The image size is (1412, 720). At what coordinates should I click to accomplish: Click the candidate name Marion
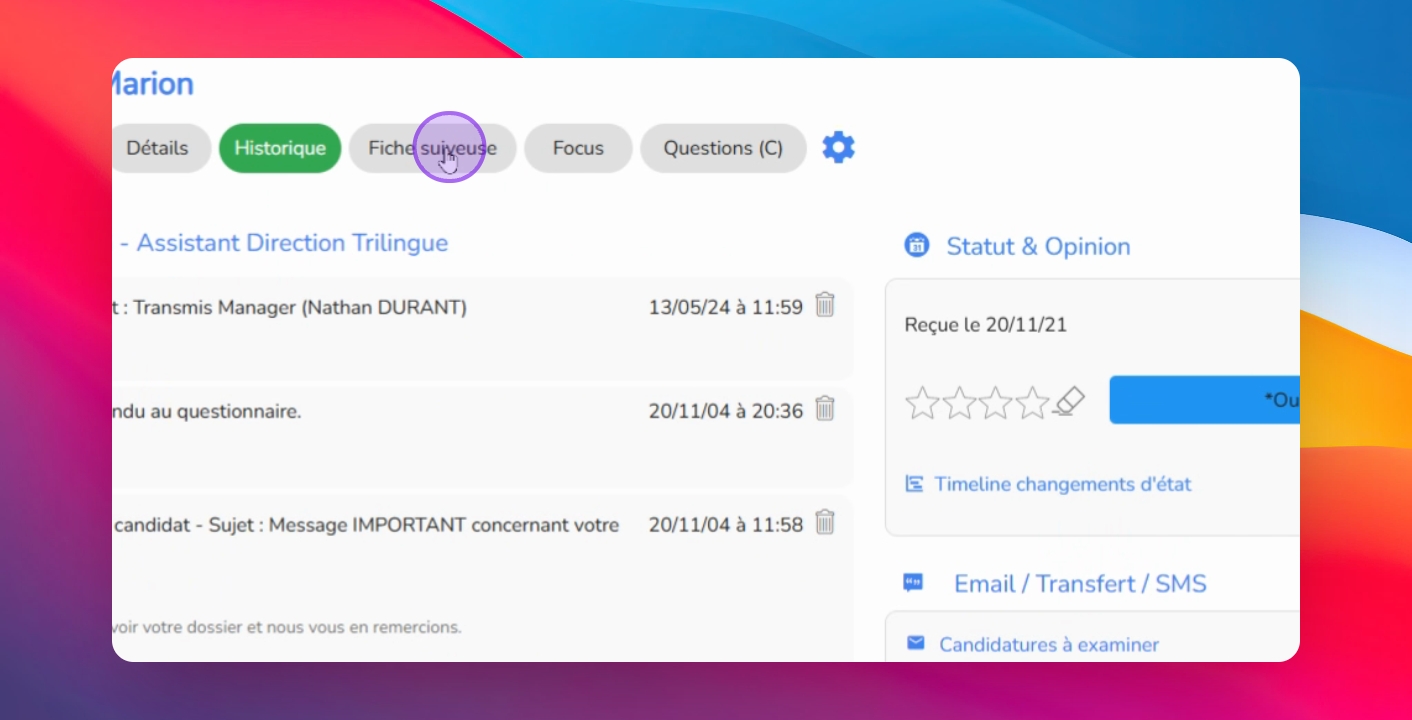(153, 84)
